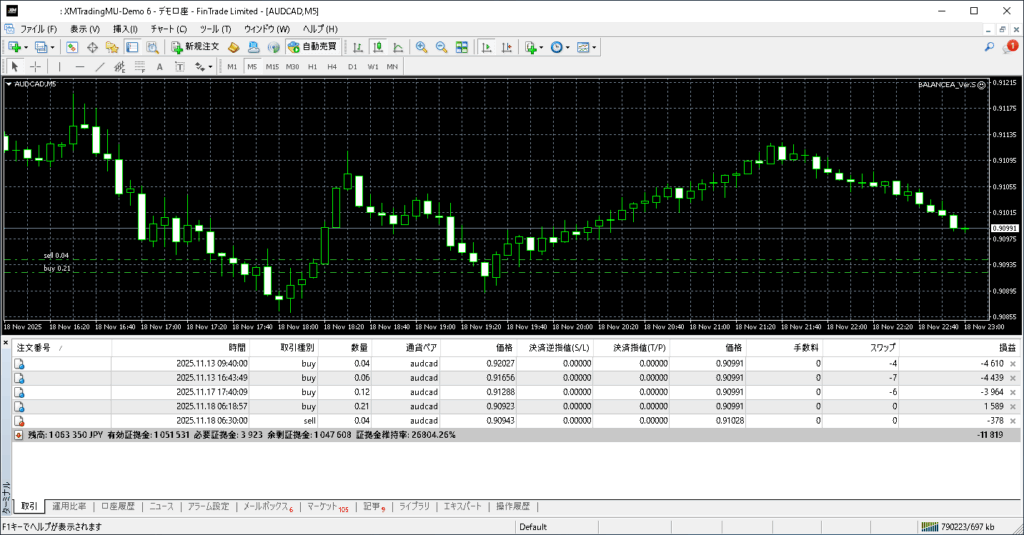Expand the periodicity clock dropdown
This screenshot has width=1024, height=535.
point(568,47)
